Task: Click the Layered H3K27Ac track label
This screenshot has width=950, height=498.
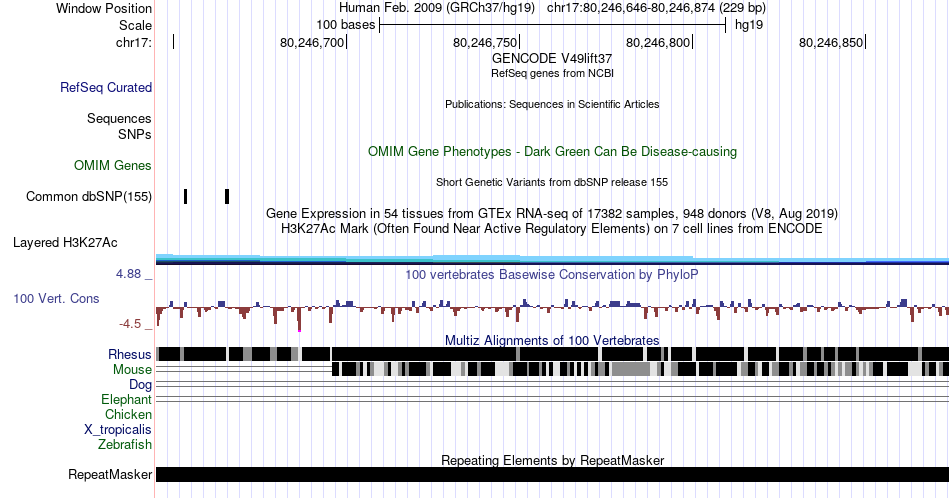Action: 65,242
